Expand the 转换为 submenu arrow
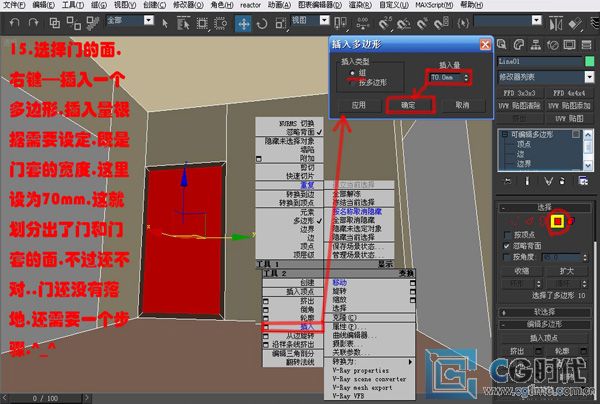This screenshot has width=600, height=404. coord(410,362)
